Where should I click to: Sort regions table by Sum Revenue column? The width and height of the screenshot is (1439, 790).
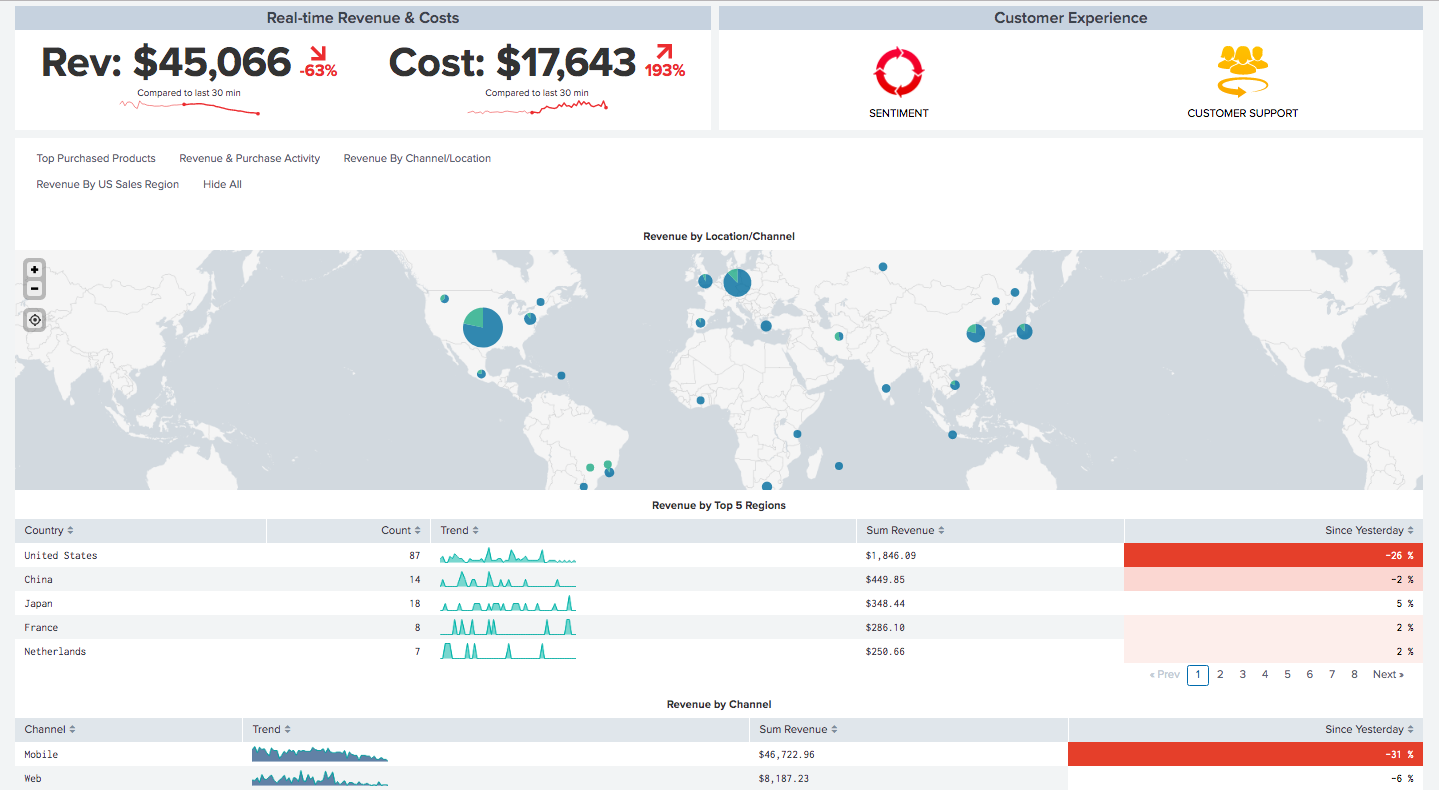905,530
